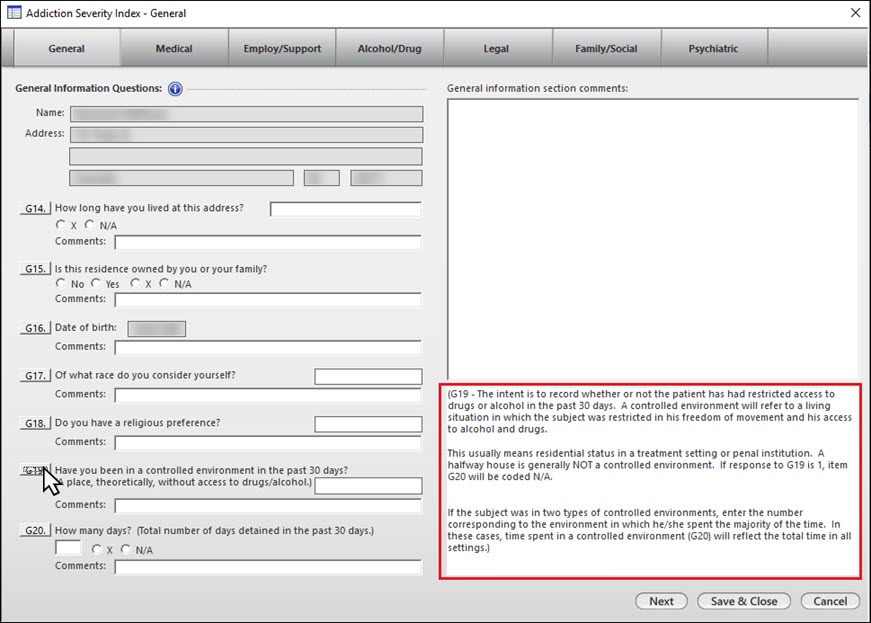Screen dimensions: 871x623
Task: Click the Addiction Severity Index title bar icon
Action: [x=14, y=13]
